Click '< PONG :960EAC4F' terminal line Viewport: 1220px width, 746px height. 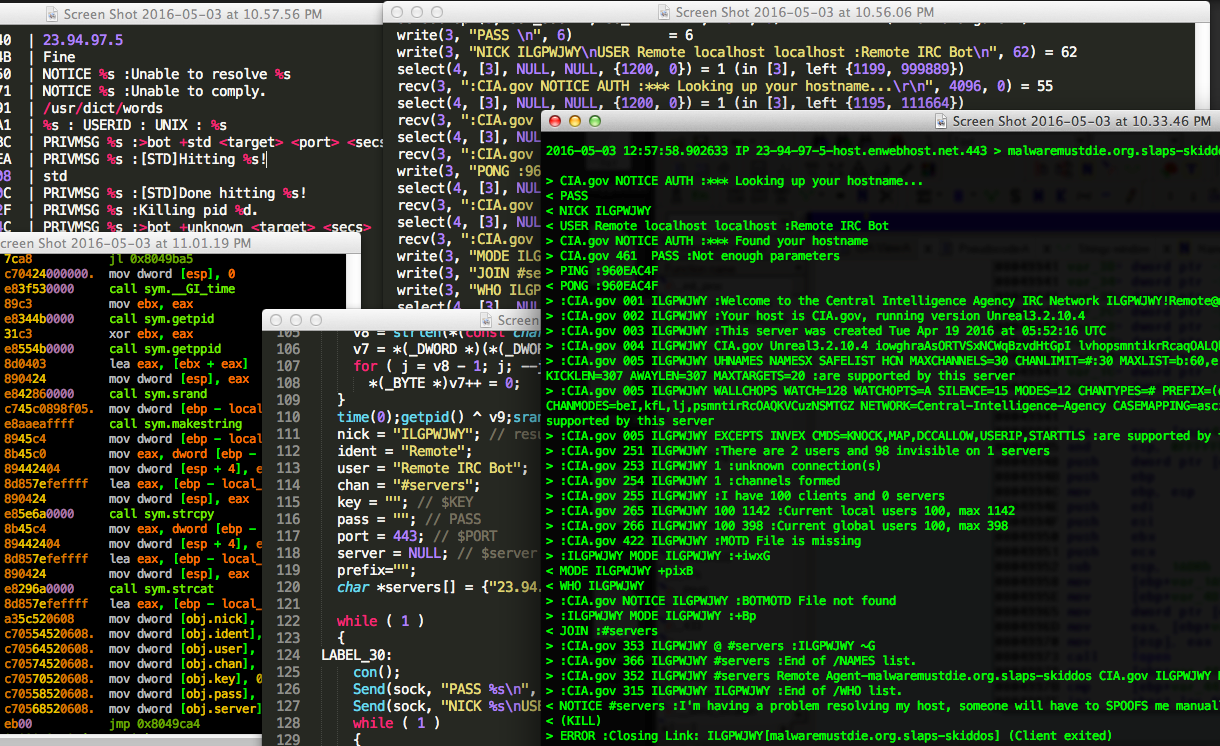point(602,286)
